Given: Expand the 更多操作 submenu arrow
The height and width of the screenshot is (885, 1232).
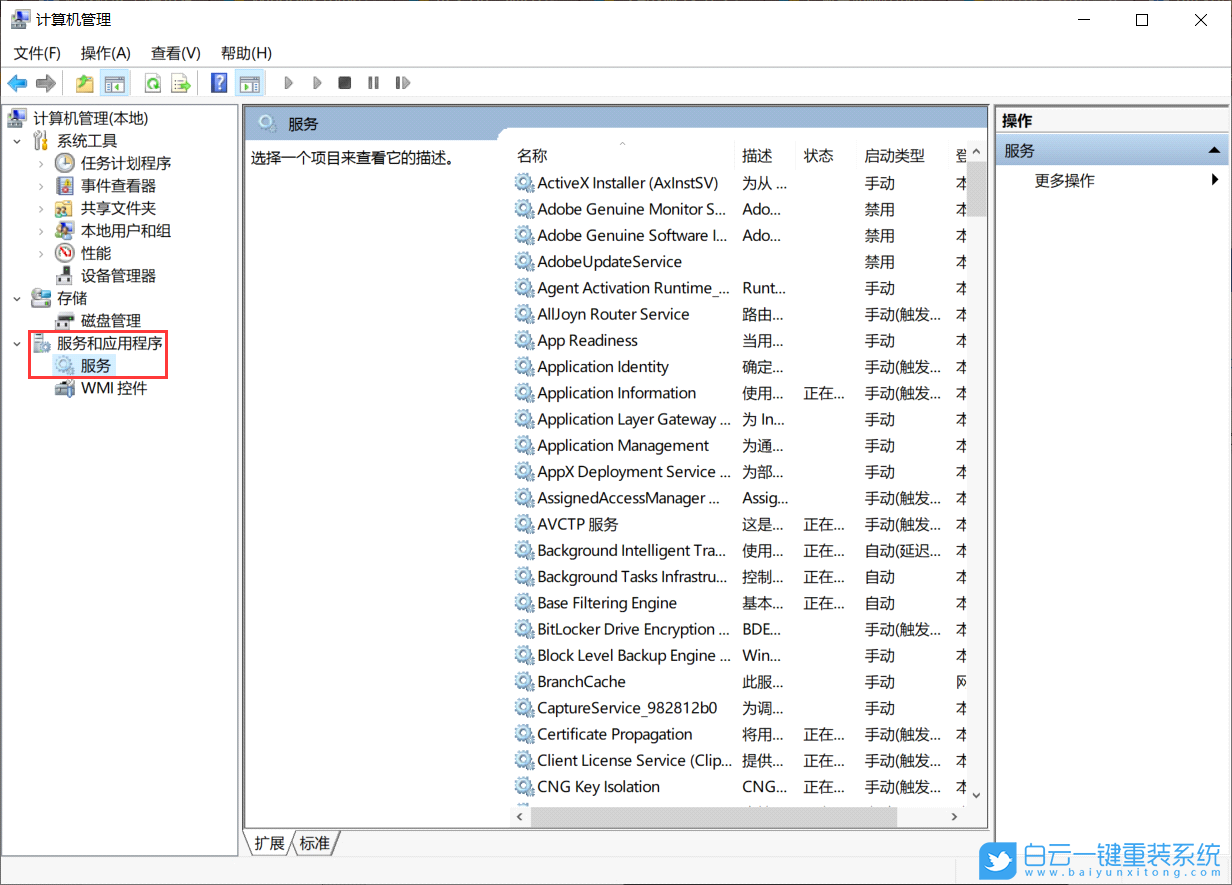Looking at the screenshot, I should click(1216, 179).
